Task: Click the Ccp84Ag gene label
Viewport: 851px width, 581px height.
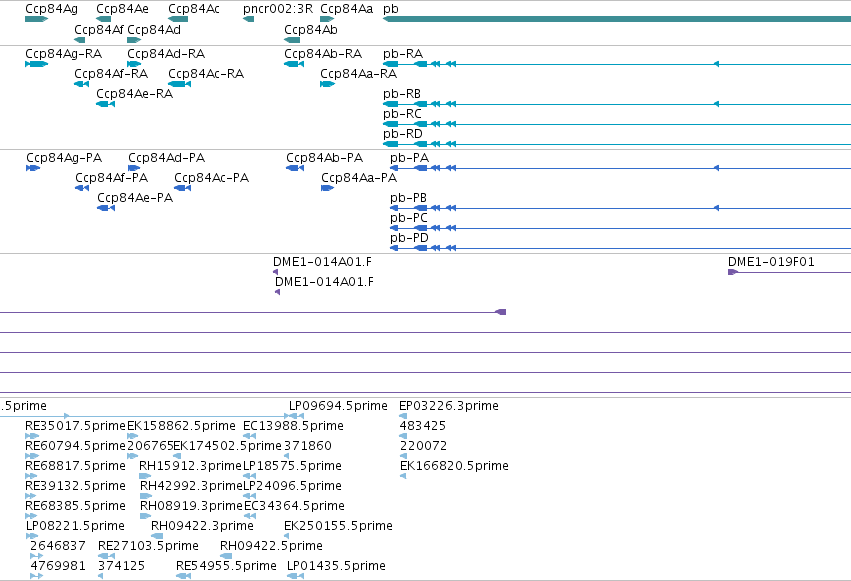Action: click(x=52, y=9)
